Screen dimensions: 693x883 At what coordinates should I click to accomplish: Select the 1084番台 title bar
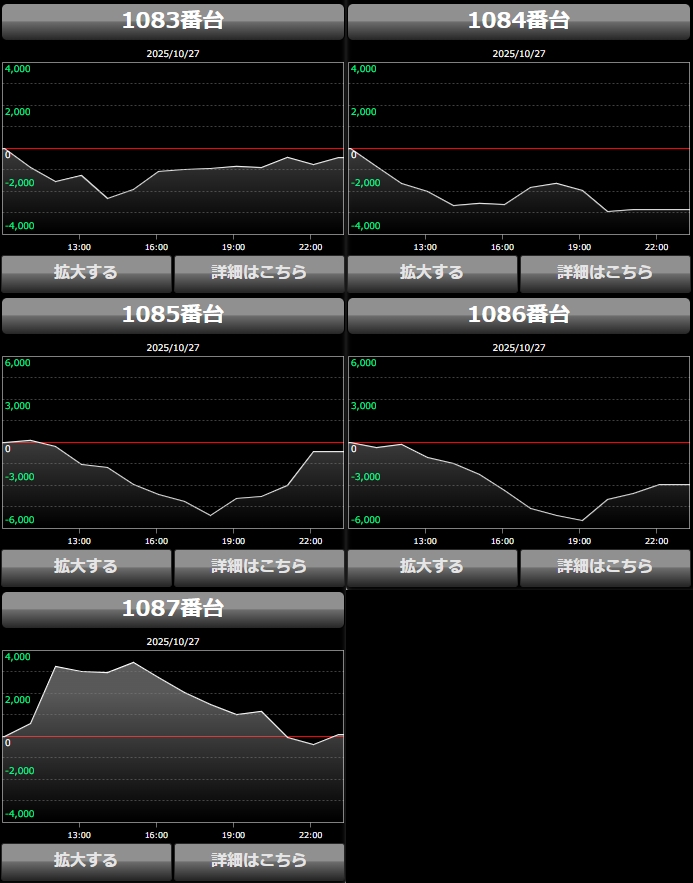click(519, 21)
